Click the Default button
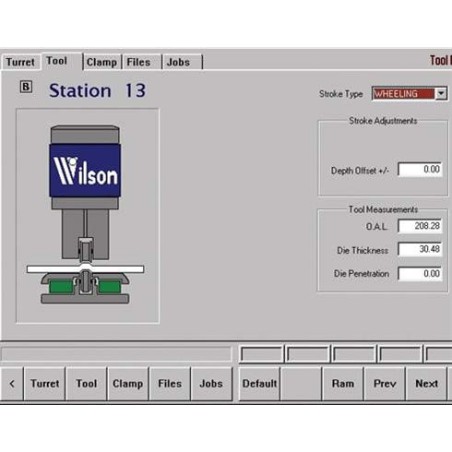The width and height of the screenshot is (452, 452). pos(259,384)
